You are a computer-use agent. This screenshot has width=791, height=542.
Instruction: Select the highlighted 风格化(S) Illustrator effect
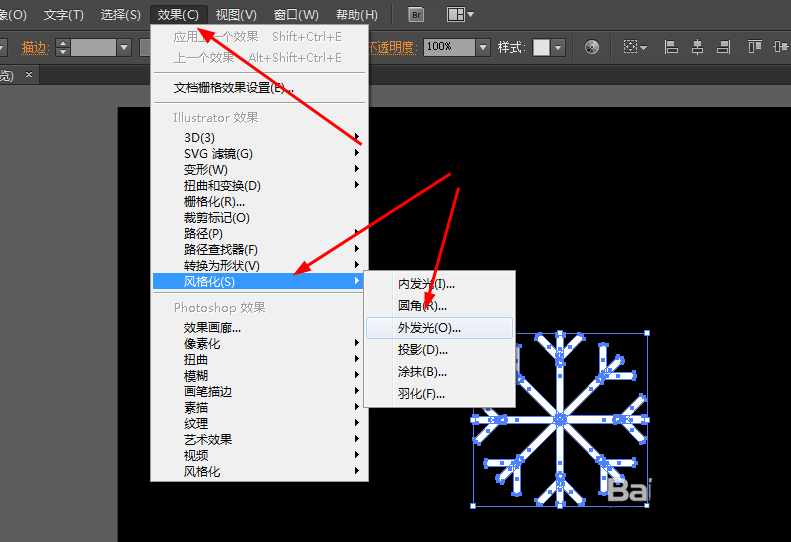tap(258, 282)
